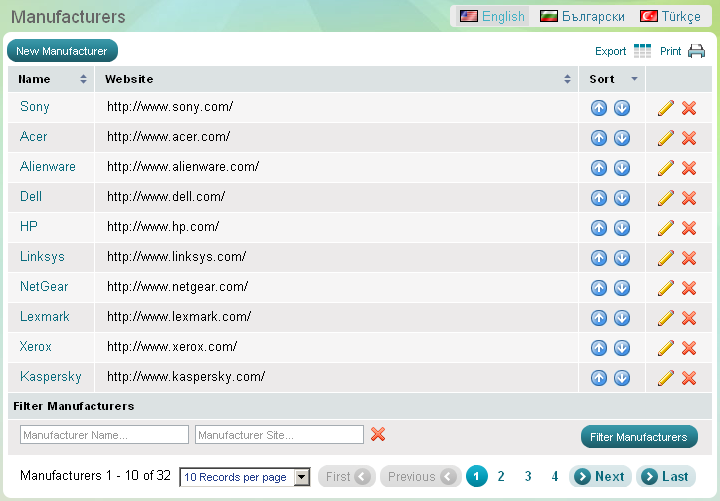The image size is (720, 501).
Task: Switch language to Български
Action: [x=582, y=16]
